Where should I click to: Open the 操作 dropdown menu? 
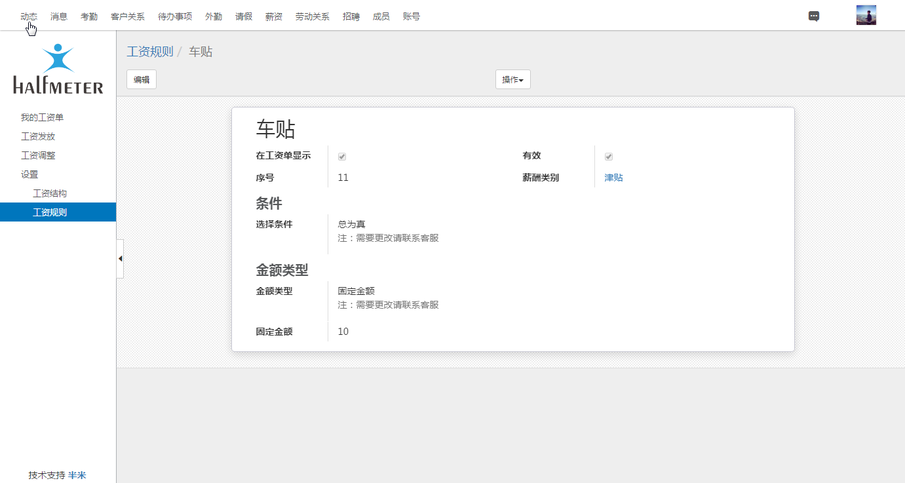click(512, 80)
